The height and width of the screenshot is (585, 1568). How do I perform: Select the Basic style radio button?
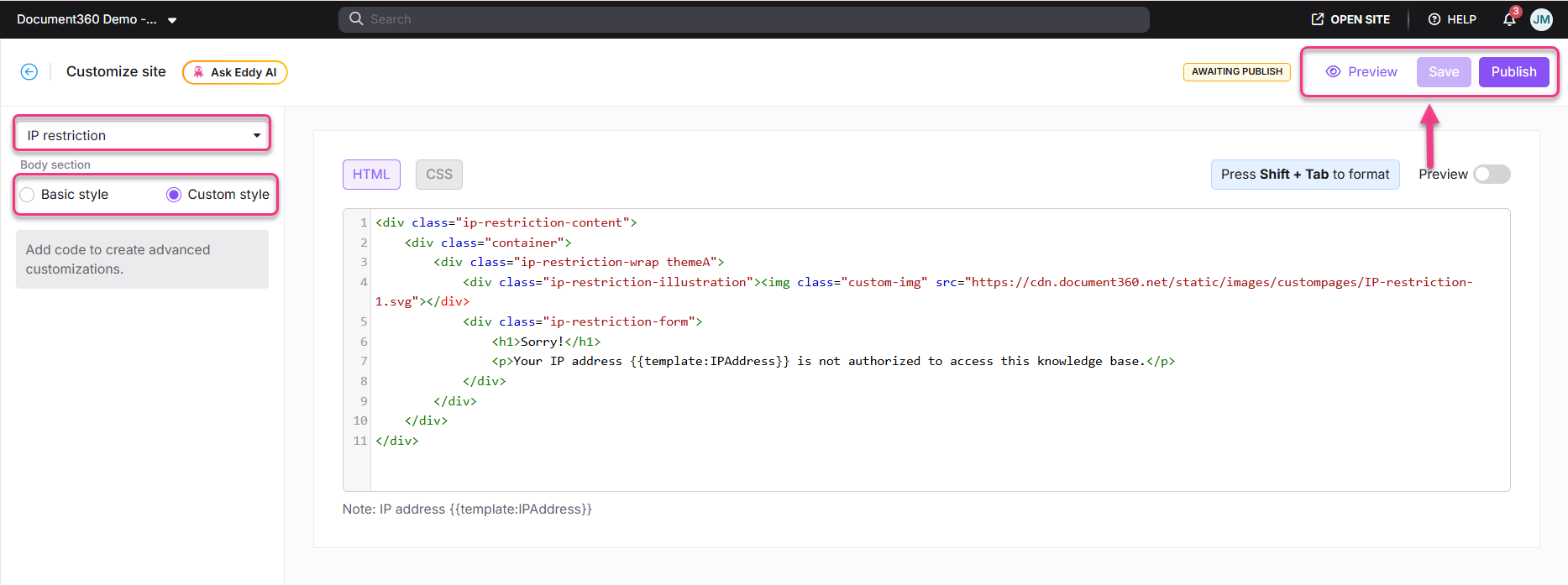[28, 195]
